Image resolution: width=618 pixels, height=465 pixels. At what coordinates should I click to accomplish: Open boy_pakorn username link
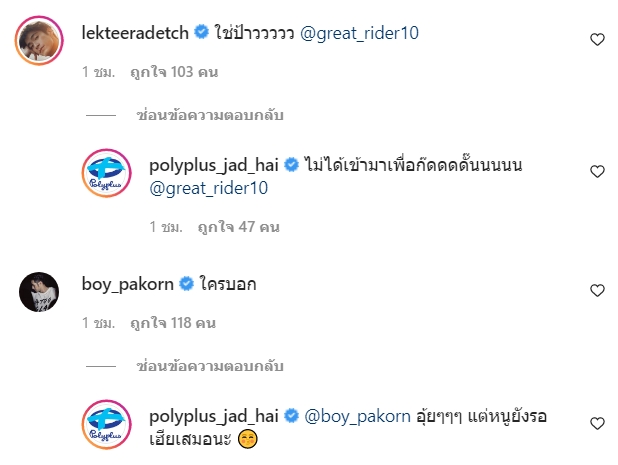tap(128, 284)
